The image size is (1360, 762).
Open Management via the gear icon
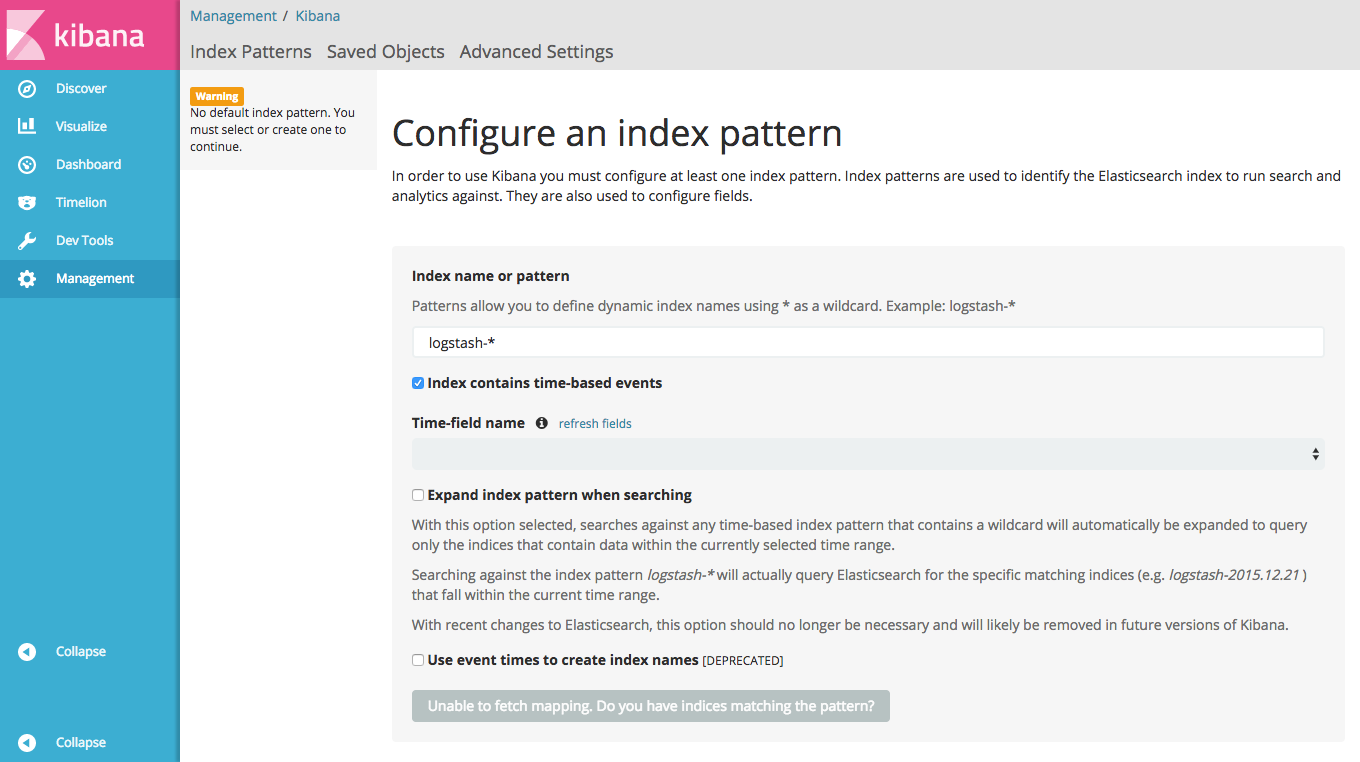27,279
